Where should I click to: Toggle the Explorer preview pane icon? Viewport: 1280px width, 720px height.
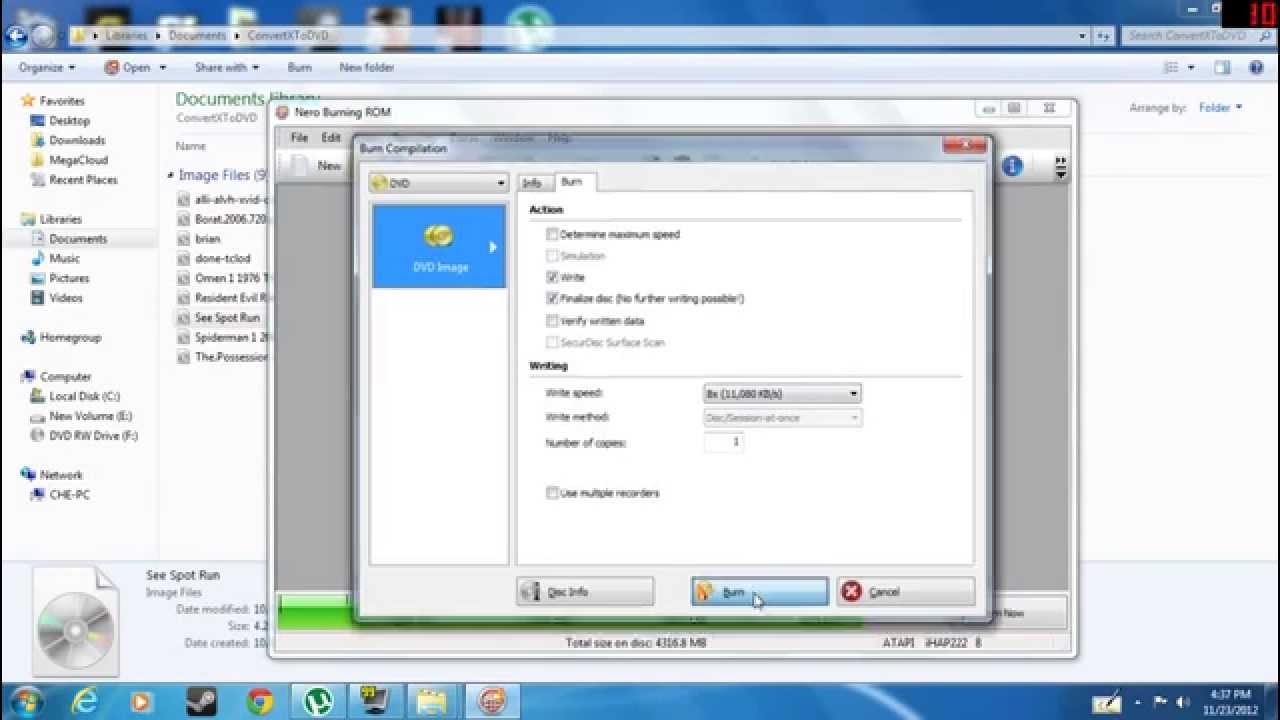click(x=1222, y=68)
